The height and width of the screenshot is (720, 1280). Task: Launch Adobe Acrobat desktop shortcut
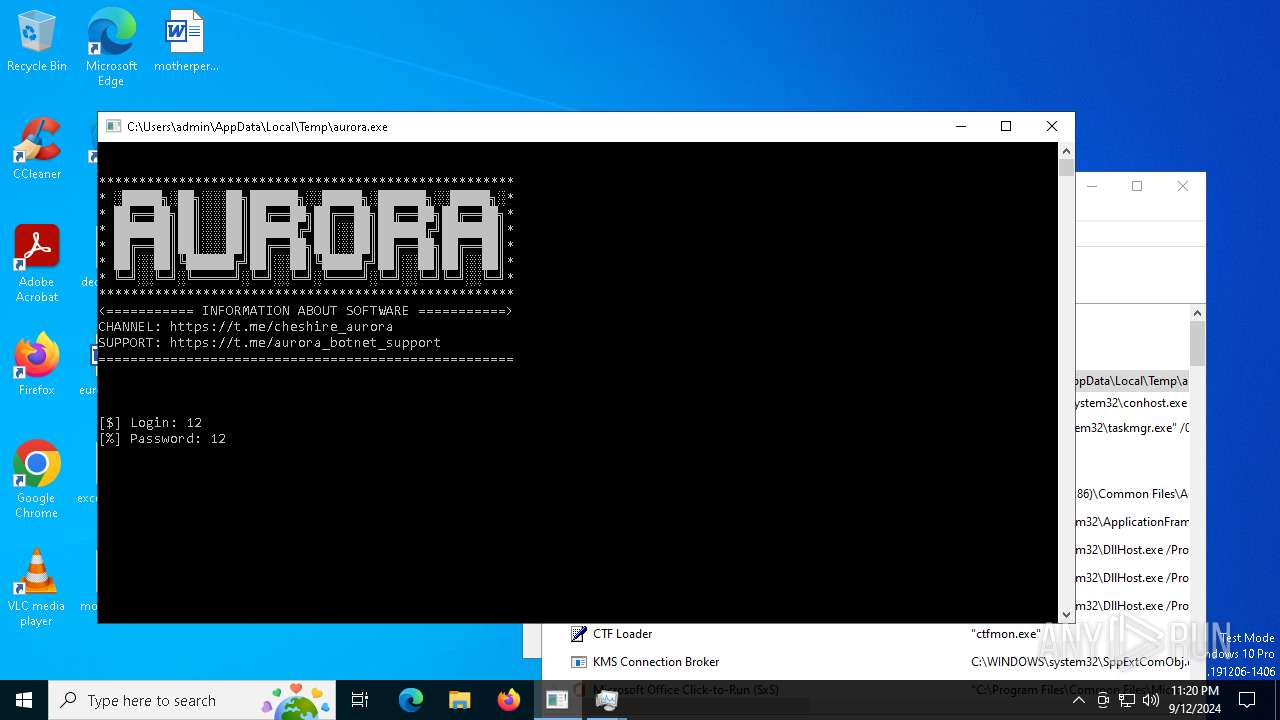click(37, 264)
